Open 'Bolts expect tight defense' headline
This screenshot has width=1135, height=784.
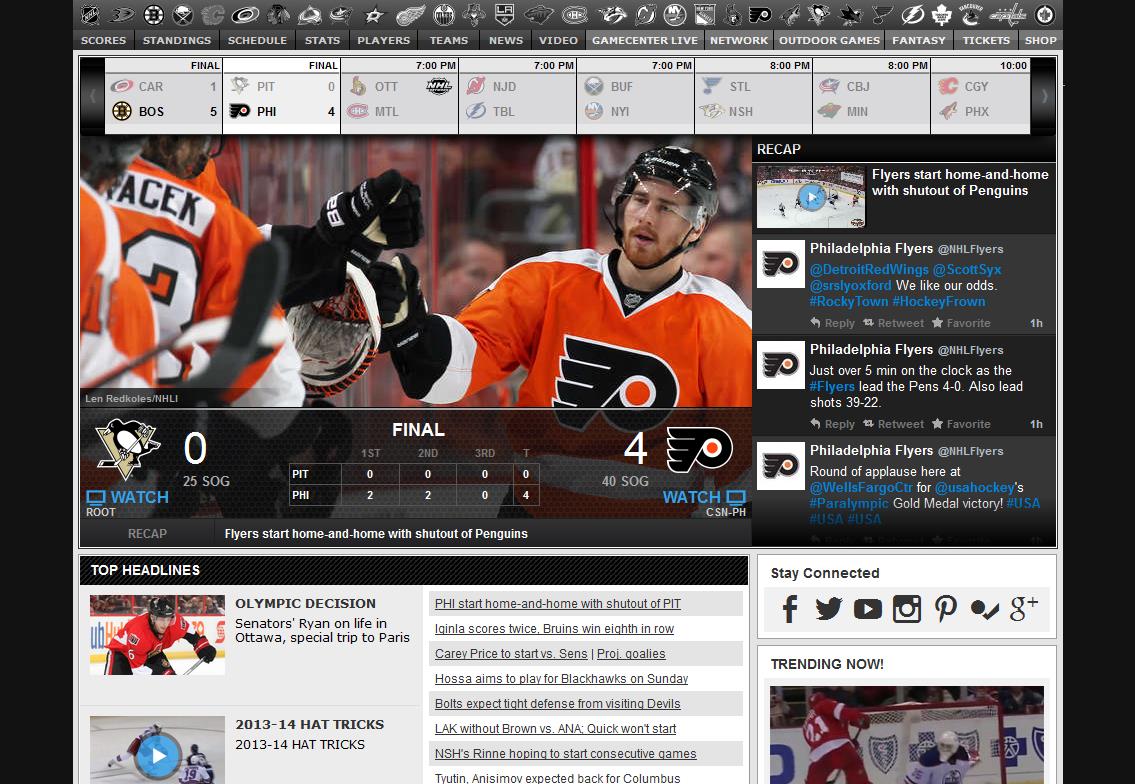[557, 704]
